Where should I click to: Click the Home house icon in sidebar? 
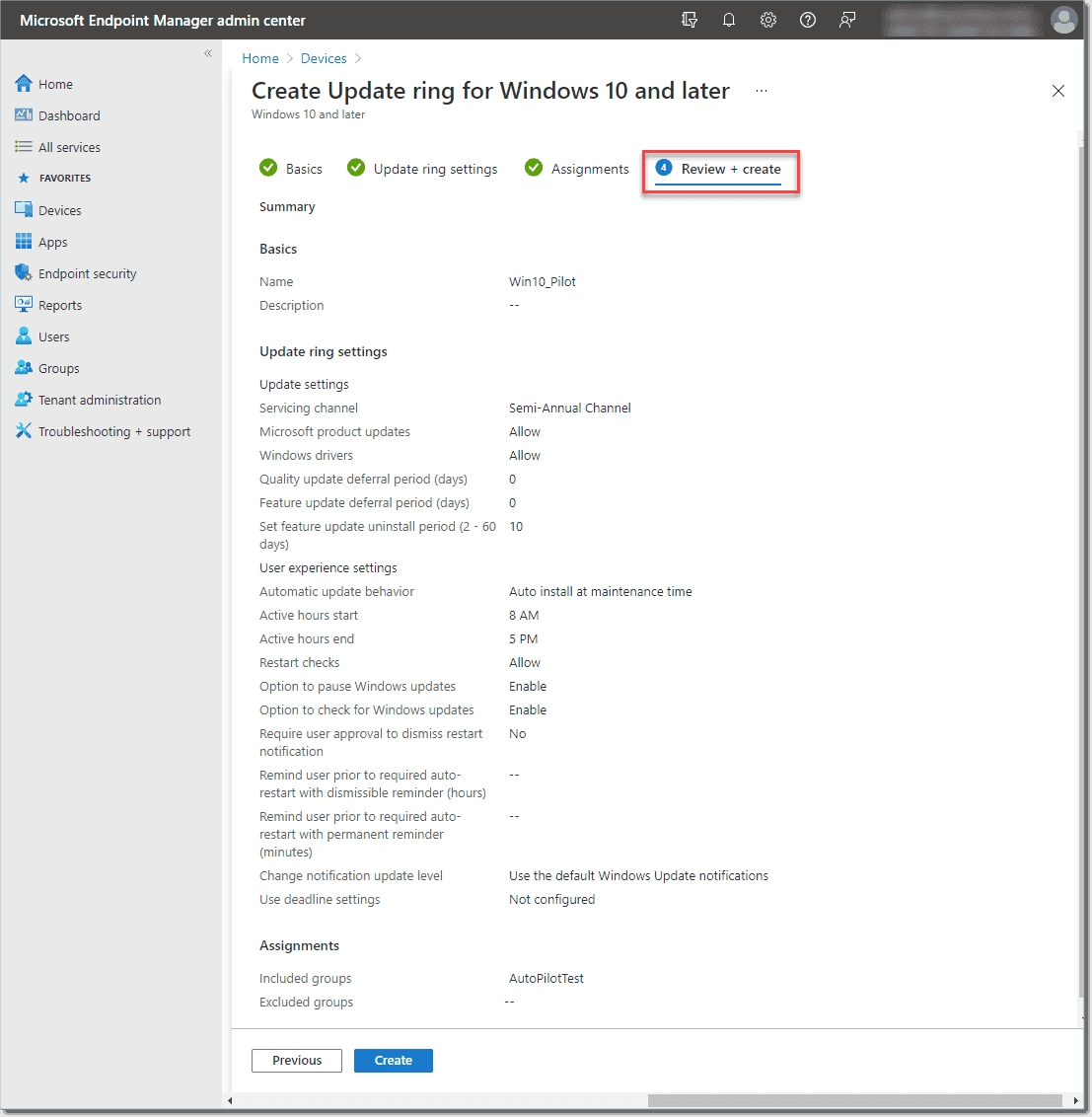click(24, 84)
